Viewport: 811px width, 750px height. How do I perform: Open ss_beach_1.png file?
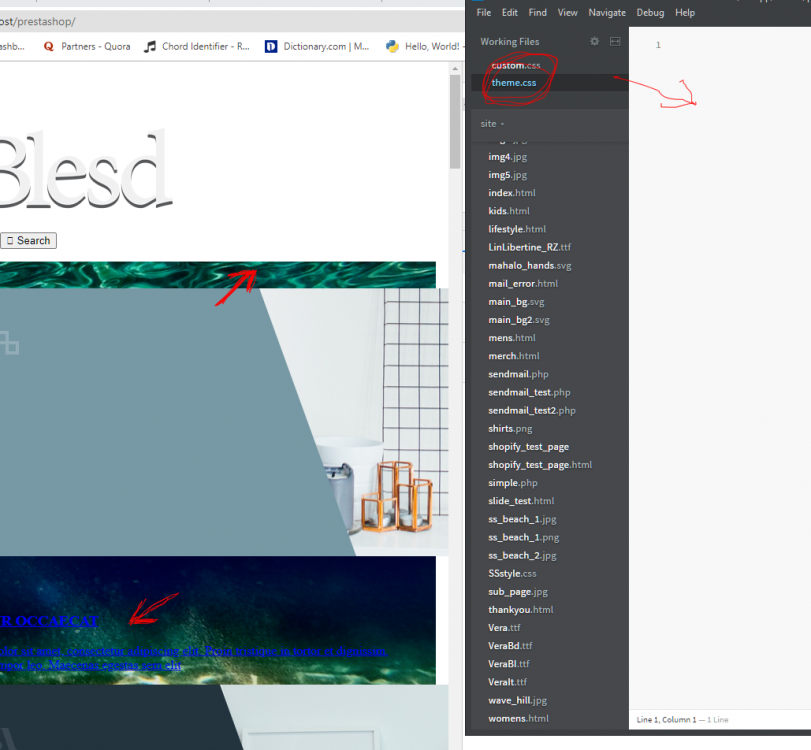[523, 537]
